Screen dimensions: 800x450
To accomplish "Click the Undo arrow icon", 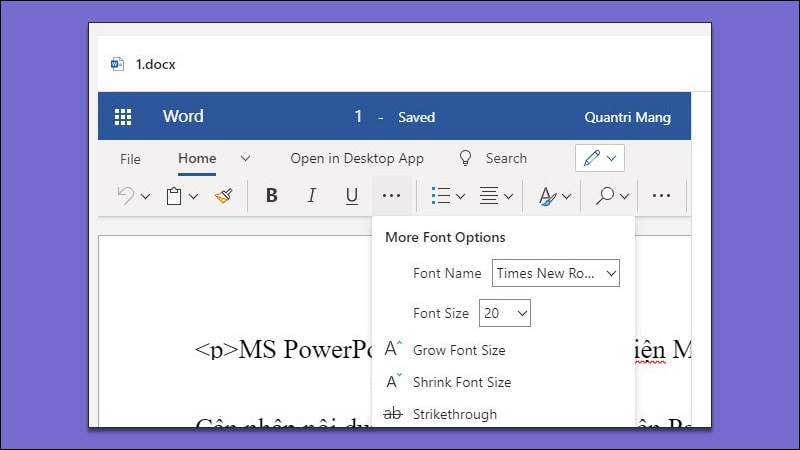I will point(126,195).
